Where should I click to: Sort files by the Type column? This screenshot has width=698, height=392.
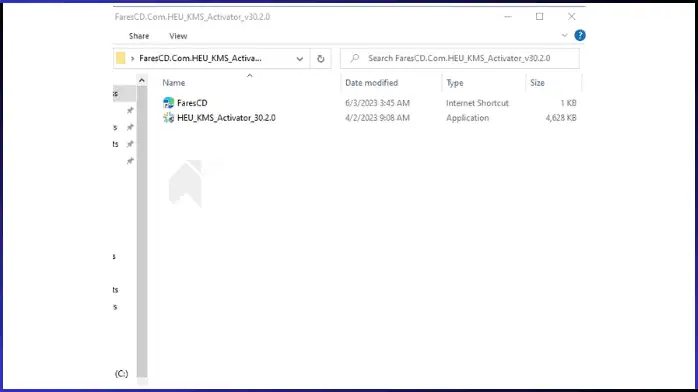tap(455, 83)
